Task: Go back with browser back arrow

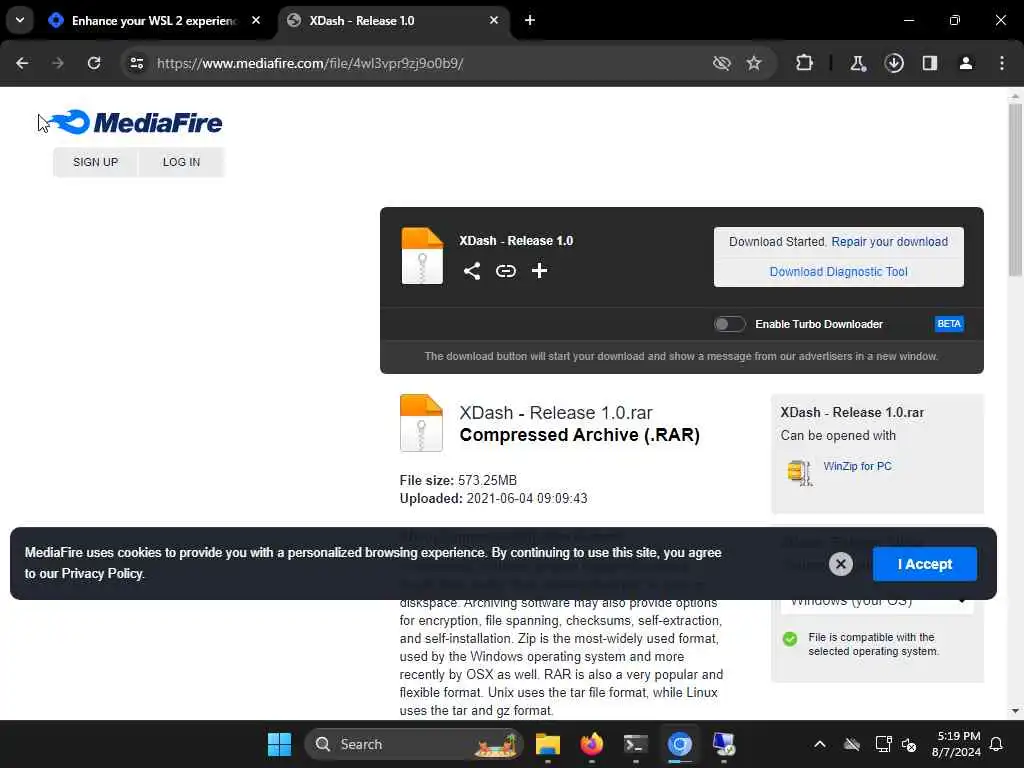Action: click(x=22, y=63)
